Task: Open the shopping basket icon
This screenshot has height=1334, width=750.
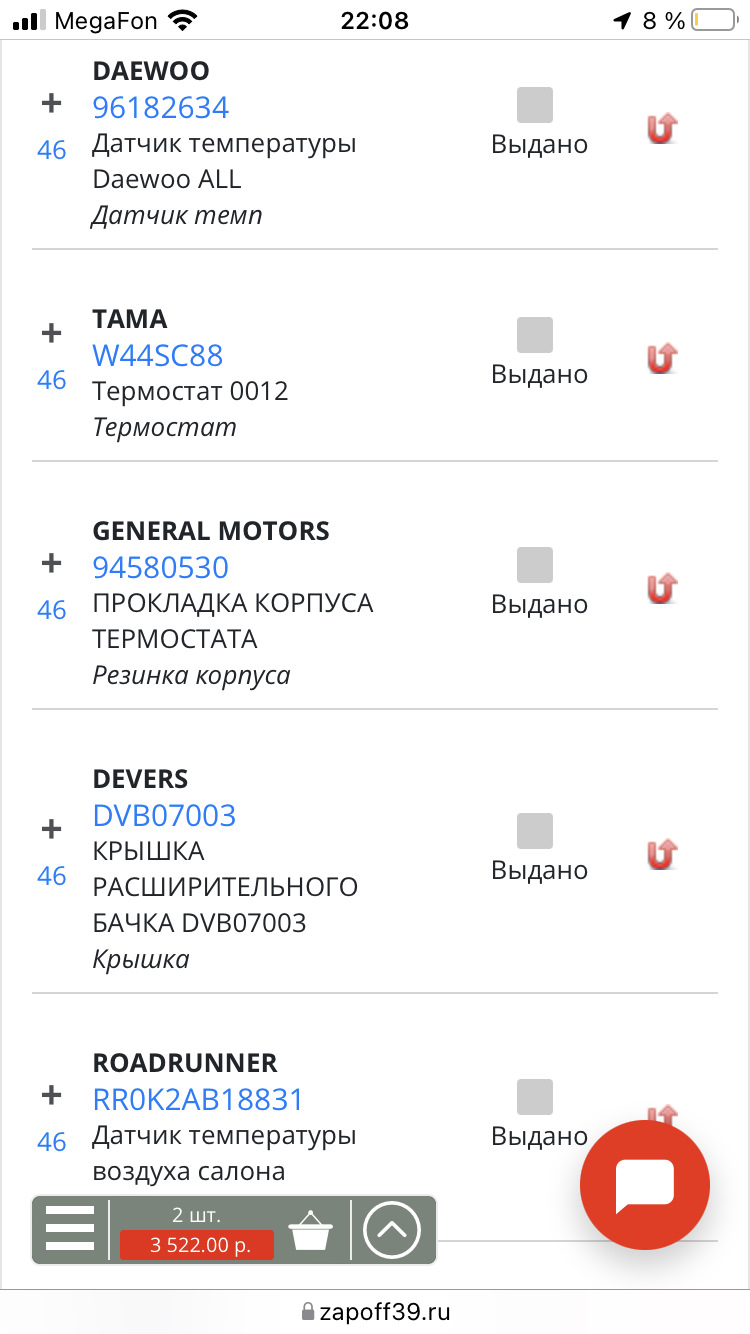Action: (x=310, y=1230)
